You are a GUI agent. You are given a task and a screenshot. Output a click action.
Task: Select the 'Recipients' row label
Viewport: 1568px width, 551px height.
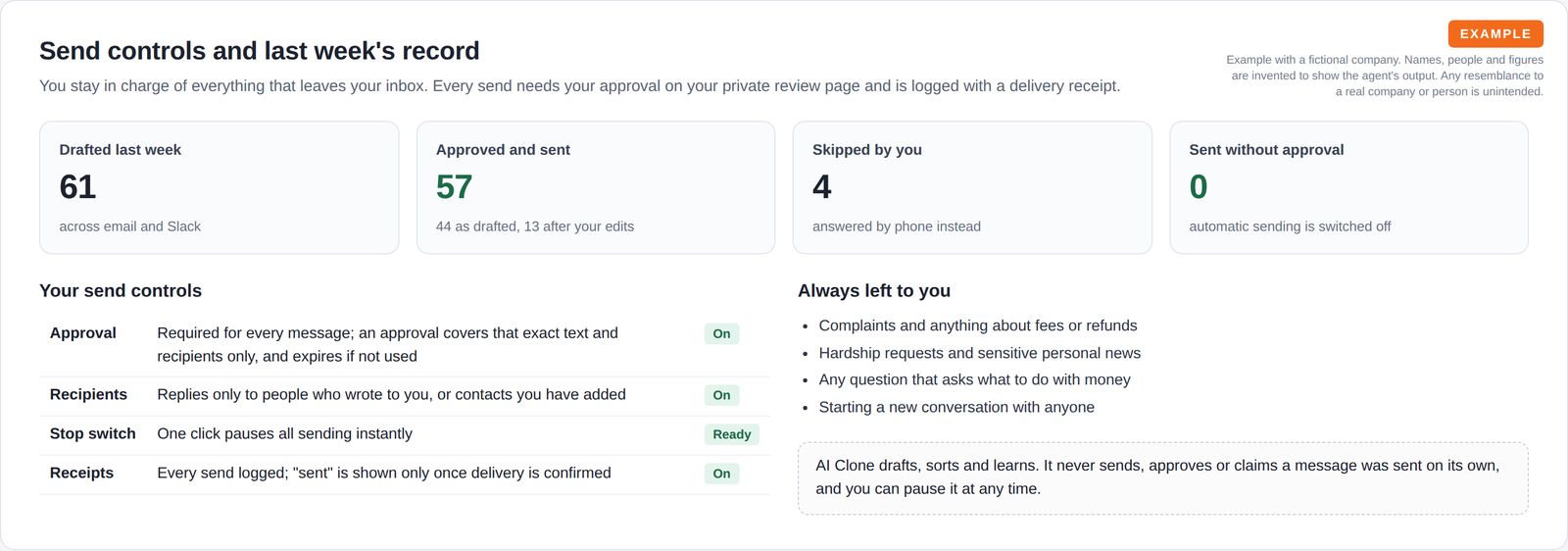(88, 395)
